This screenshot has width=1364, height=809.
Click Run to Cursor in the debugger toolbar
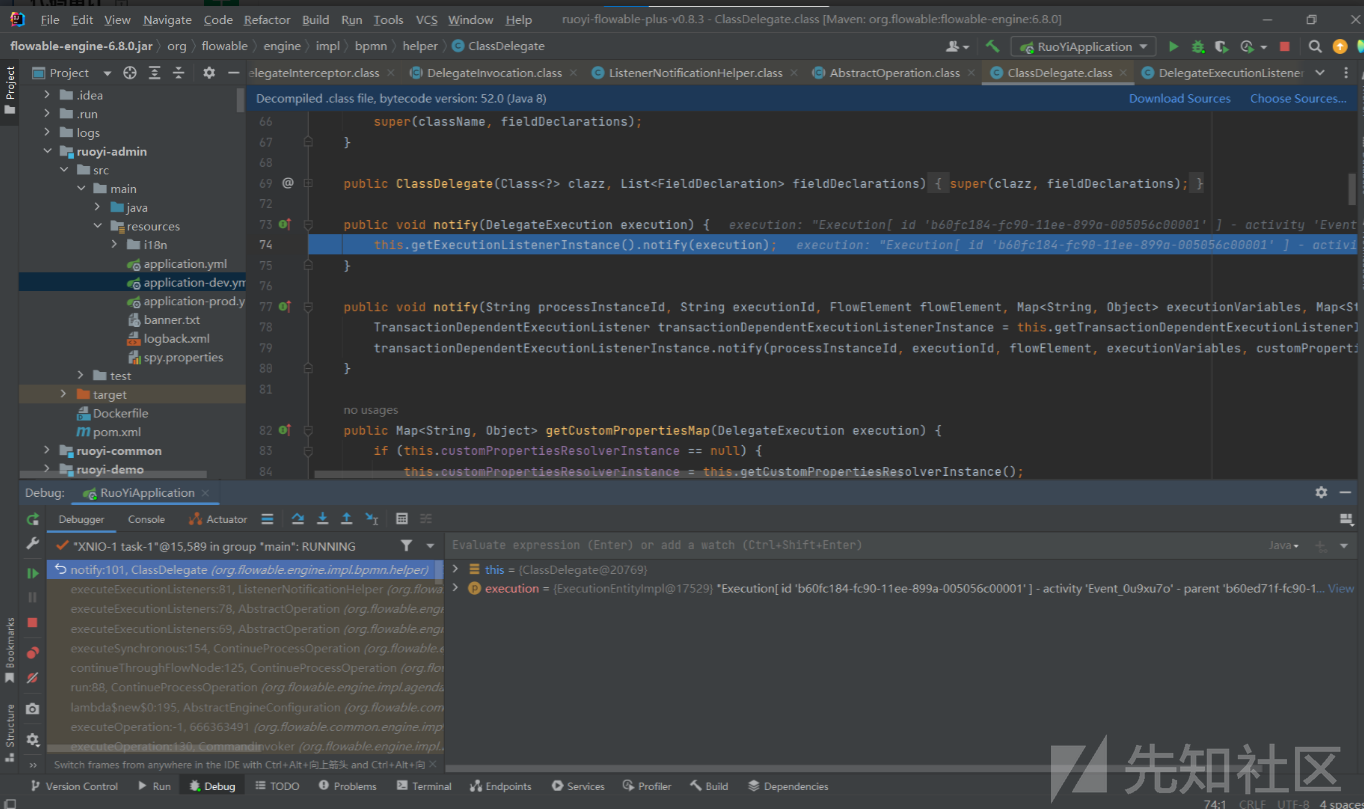[x=372, y=519]
